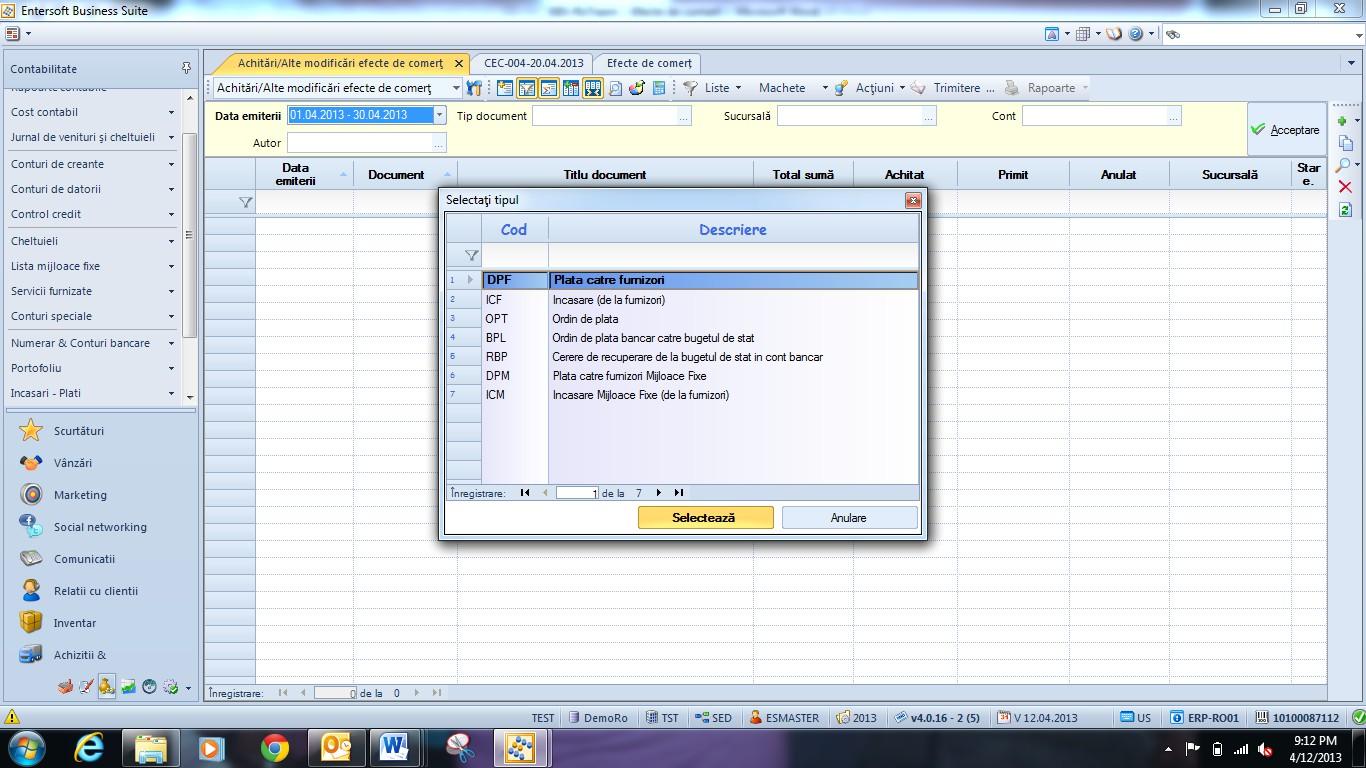Image resolution: width=1366 pixels, height=768 pixels.
Task: Click the Anulare button
Action: point(849,518)
